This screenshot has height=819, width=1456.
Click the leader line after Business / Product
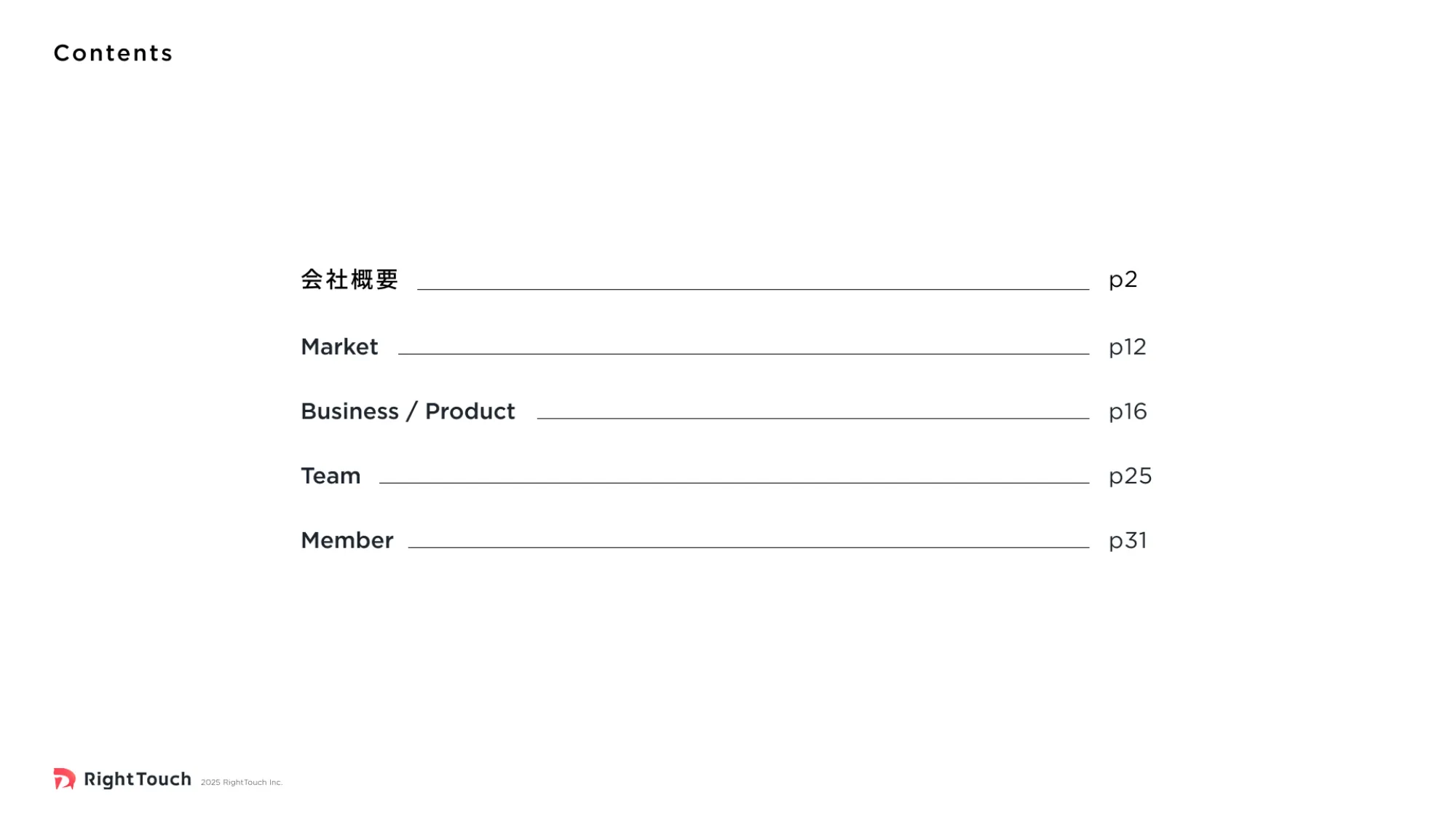click(x=813, y=418)
